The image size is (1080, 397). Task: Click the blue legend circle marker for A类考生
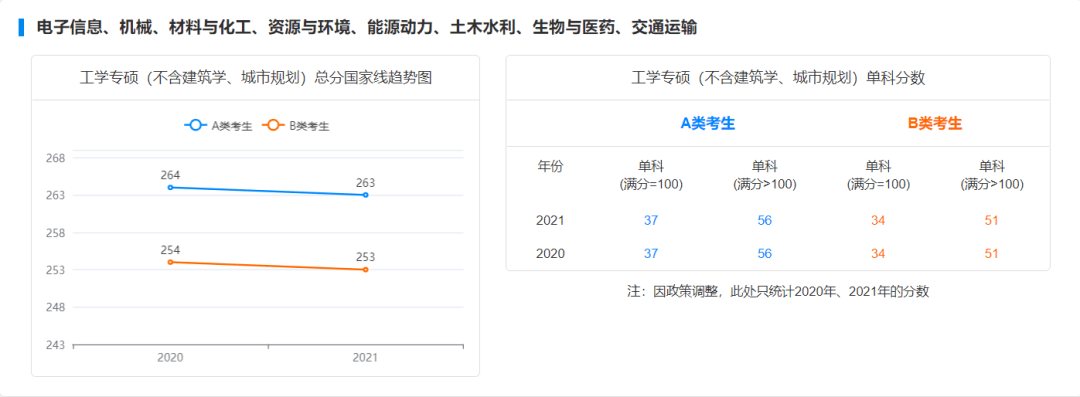tap(196, 125)
